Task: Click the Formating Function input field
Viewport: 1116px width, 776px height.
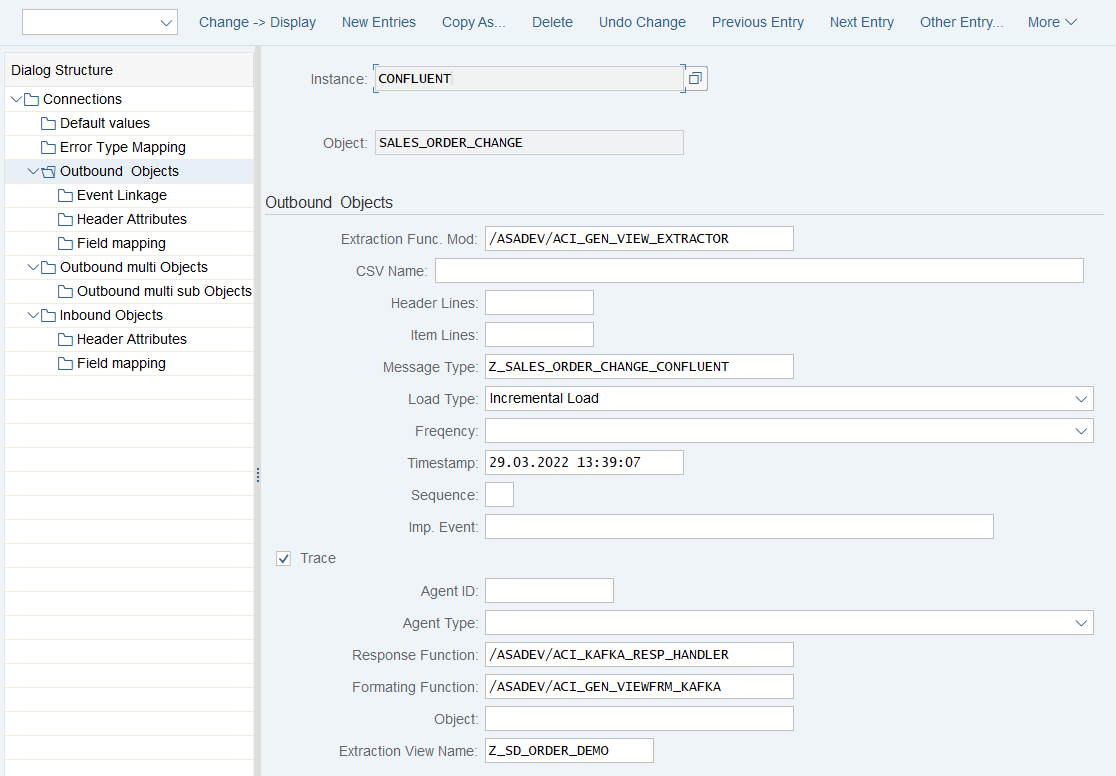Action: pyautogui.click(x=639, y=687)
